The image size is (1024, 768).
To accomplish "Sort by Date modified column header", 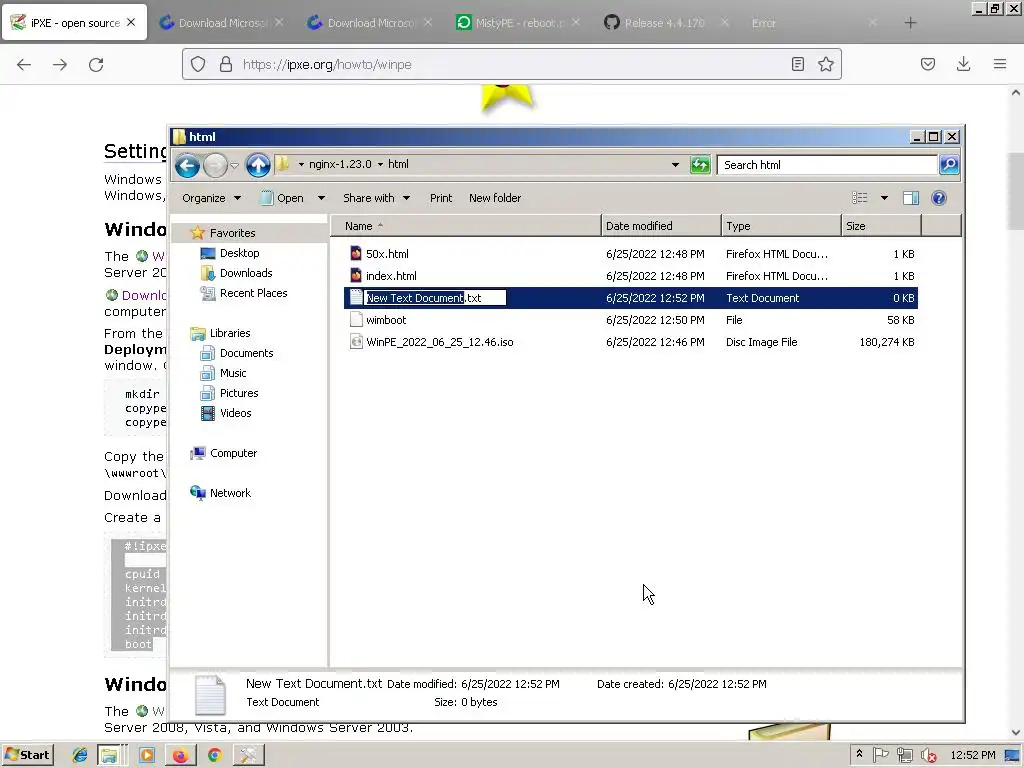I will coord(661,226).
